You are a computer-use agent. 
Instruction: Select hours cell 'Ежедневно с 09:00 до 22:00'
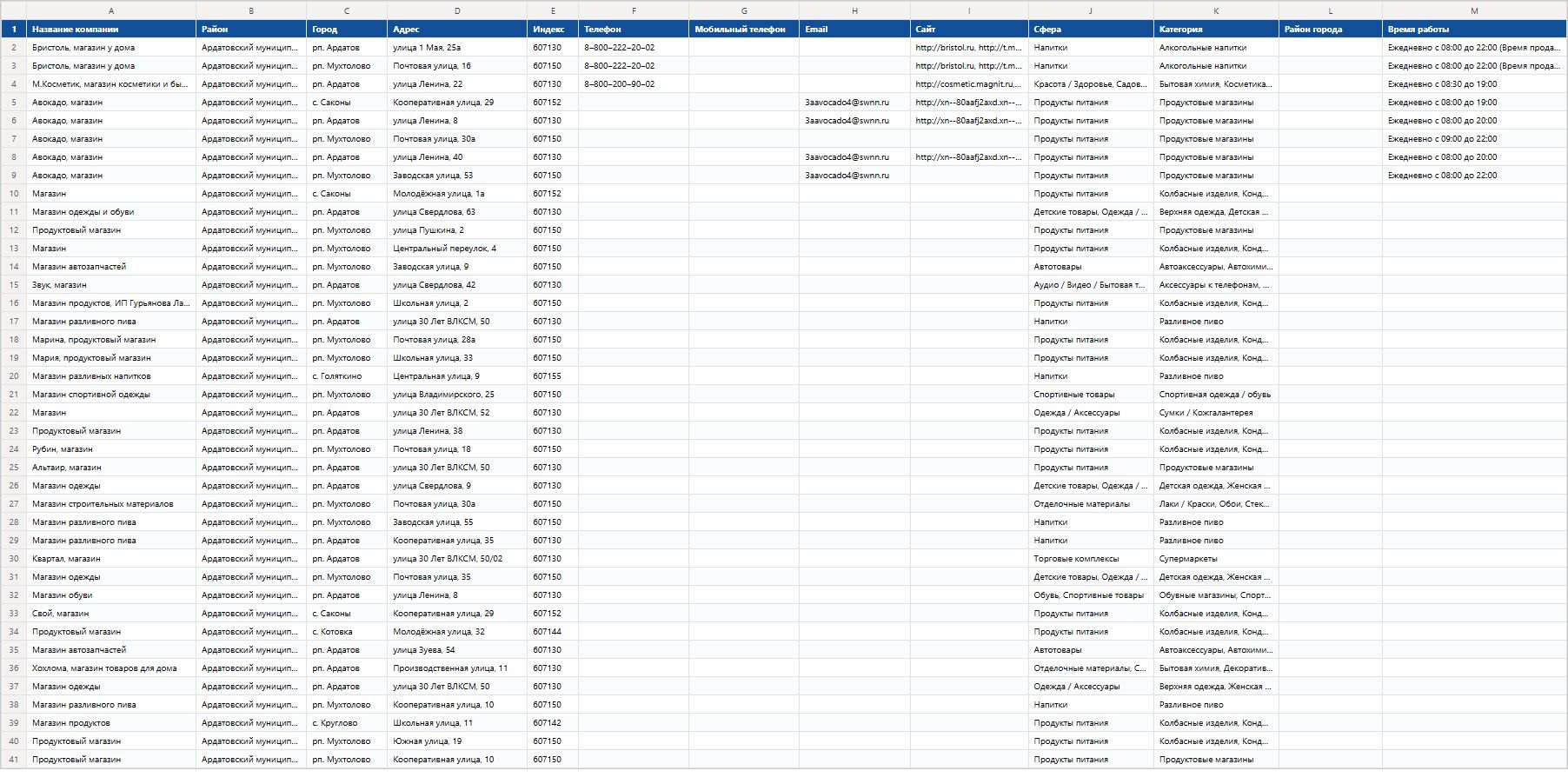pyautogui.click(x=1474, y=139)
